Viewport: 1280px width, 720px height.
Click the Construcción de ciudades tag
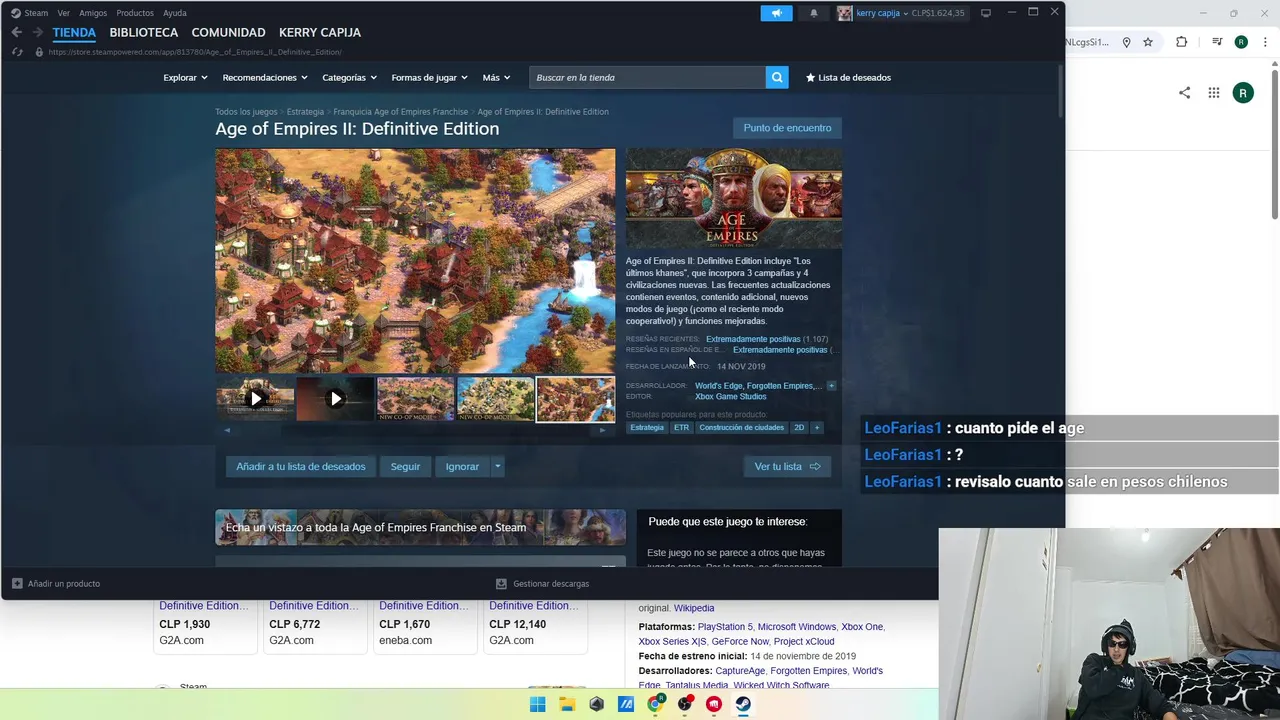tap(741, 427)
